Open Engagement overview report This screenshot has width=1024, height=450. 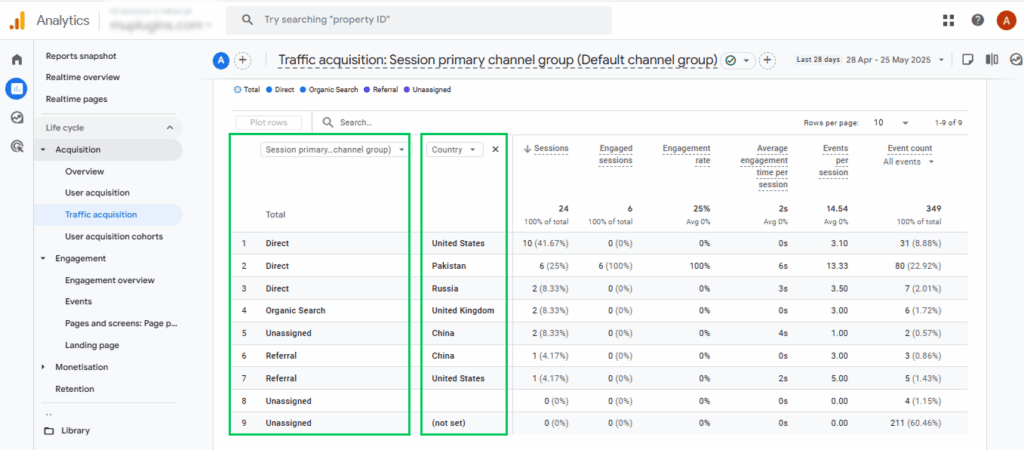[x=110, y=280]
